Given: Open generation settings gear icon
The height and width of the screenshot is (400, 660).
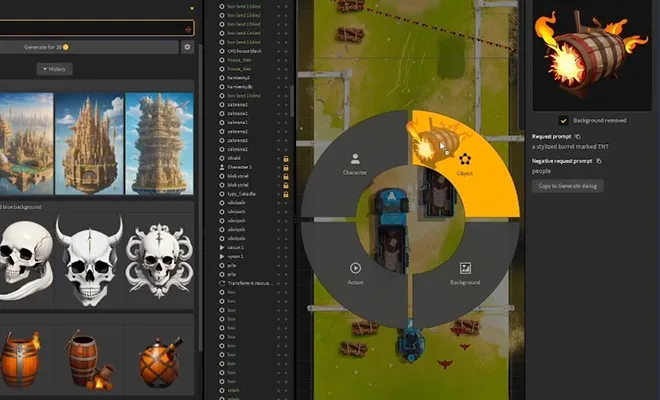Looking at the screenshot, I should point(187,47).
